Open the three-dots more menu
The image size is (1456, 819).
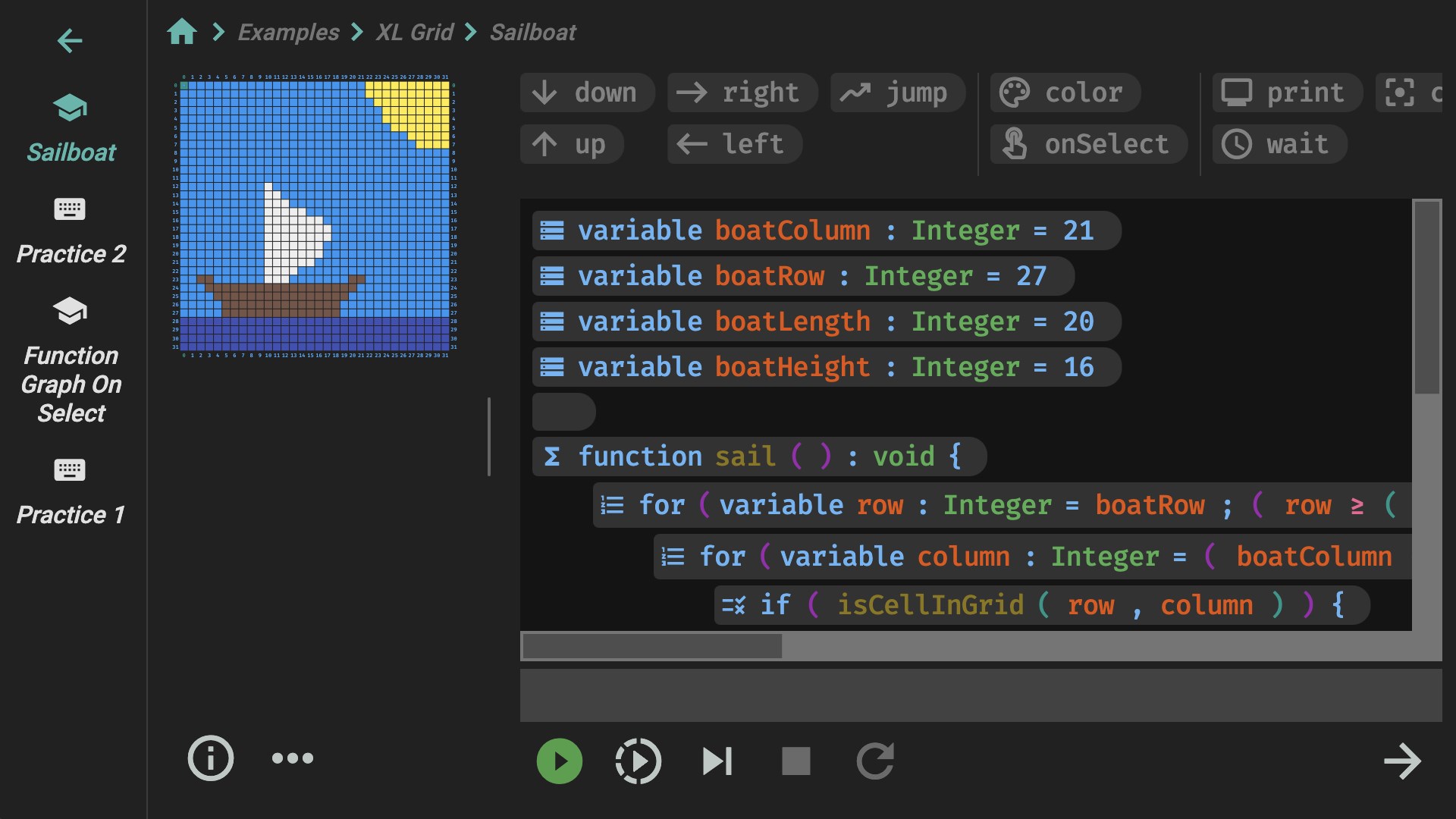[x=293, y=758]
